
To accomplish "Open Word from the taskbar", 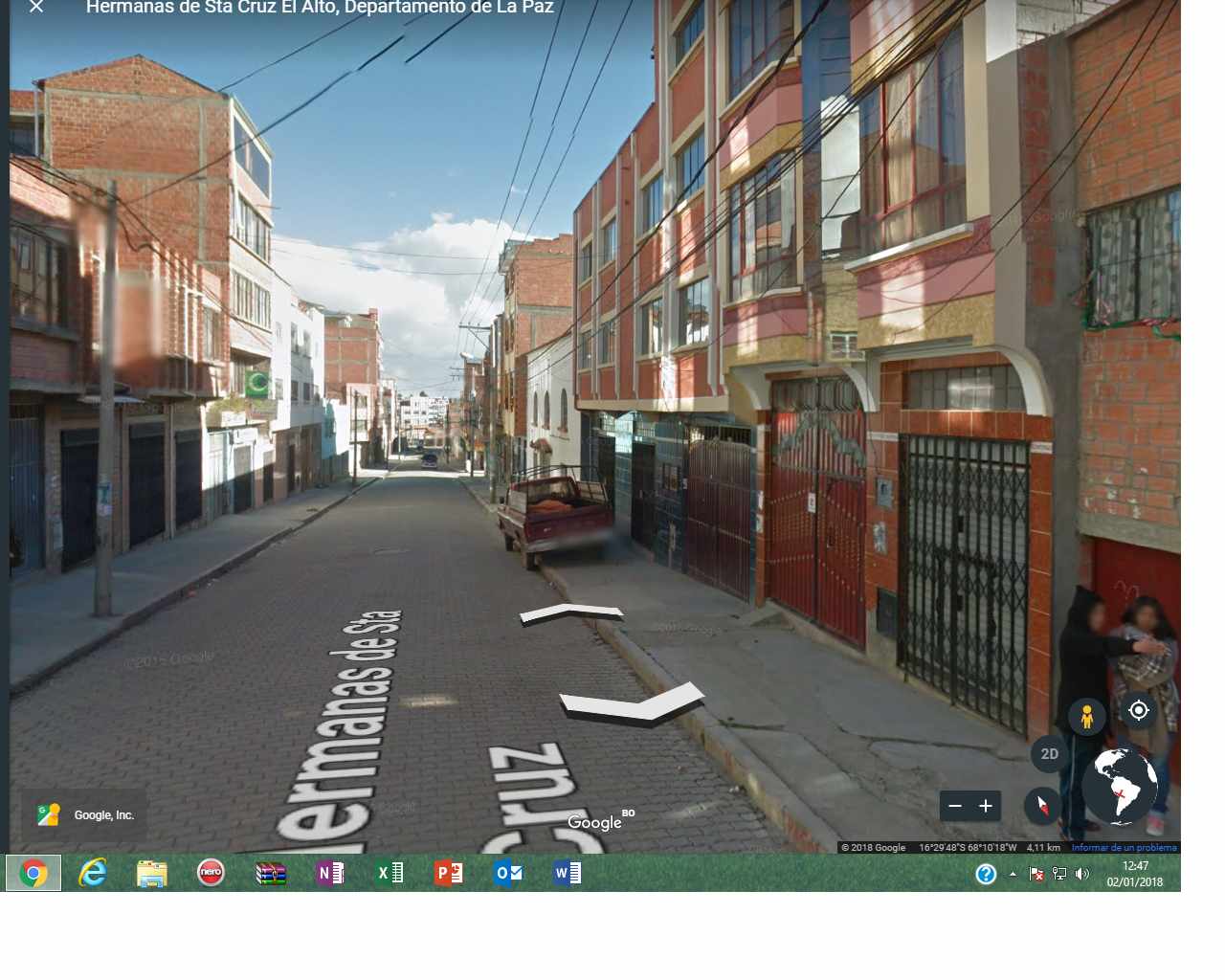I will click(567, 872).
